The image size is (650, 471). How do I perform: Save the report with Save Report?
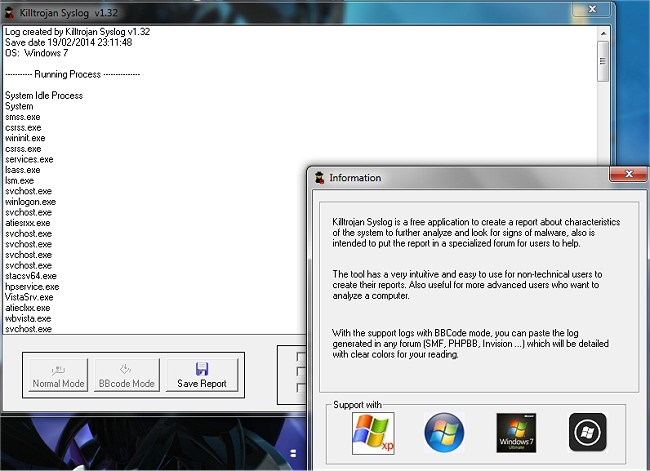click(202, 375)
